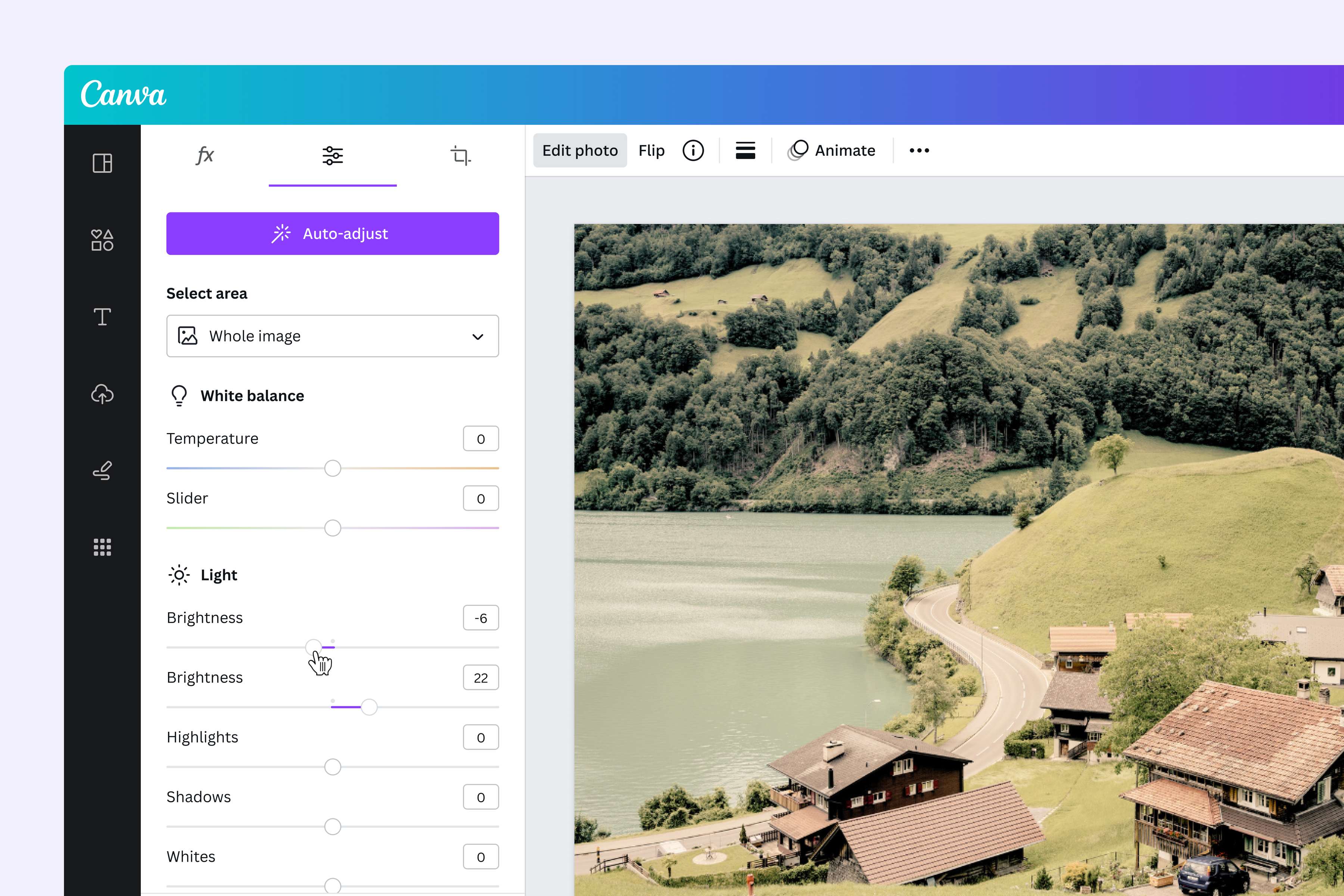
Task: Switch to the Crop tab
Action: [x=461, y=155]
